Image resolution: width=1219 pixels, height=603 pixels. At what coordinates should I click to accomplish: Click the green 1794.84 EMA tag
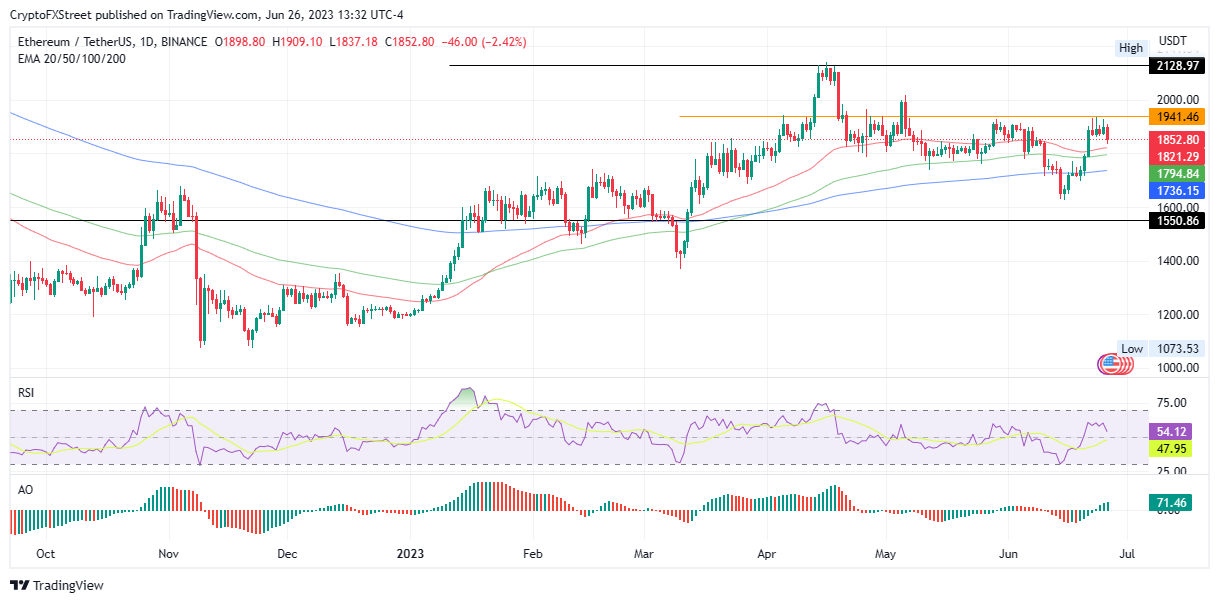(x=1177, y=173)
